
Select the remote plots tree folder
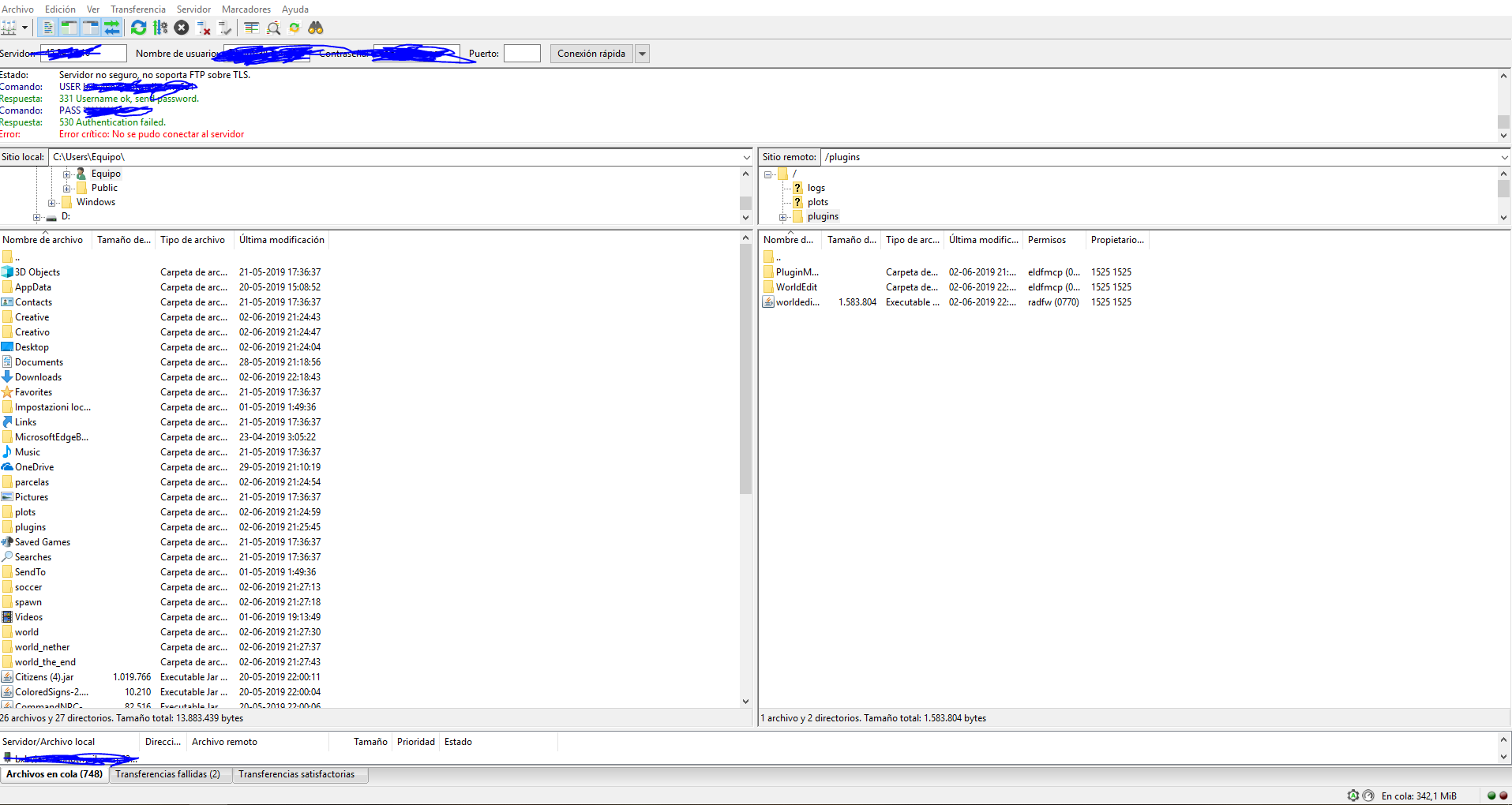point(817,202)
